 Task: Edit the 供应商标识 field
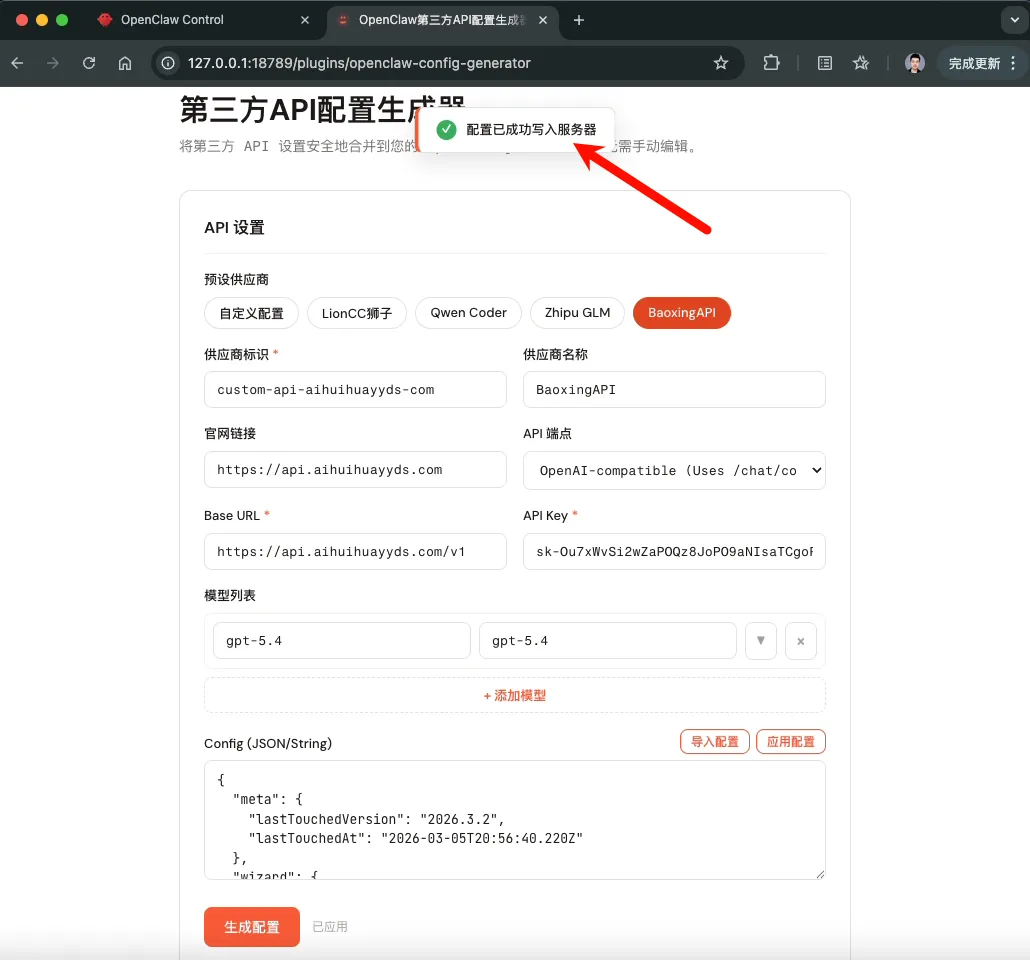tap(355, 390)
